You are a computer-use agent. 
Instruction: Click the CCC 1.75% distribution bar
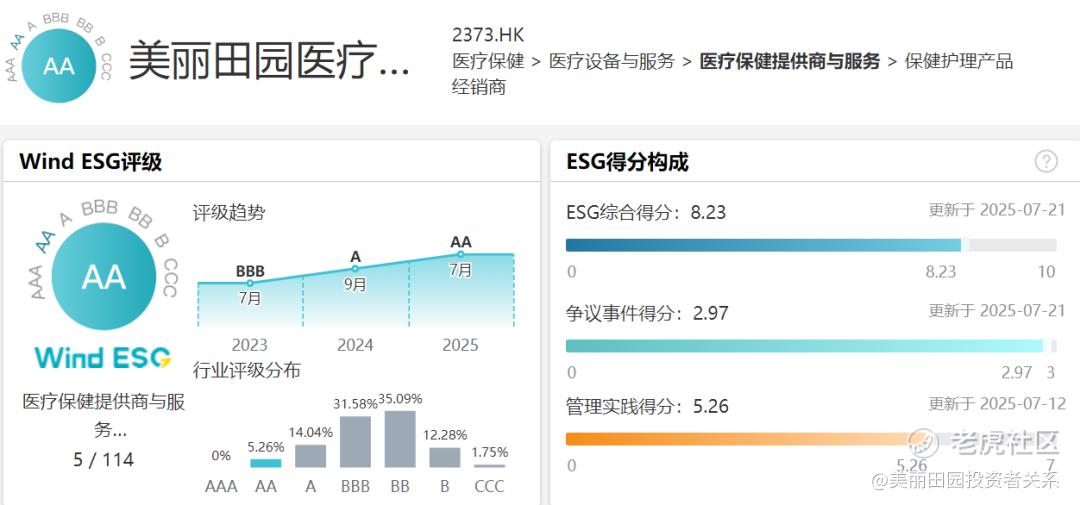click(x=490, y=466)
